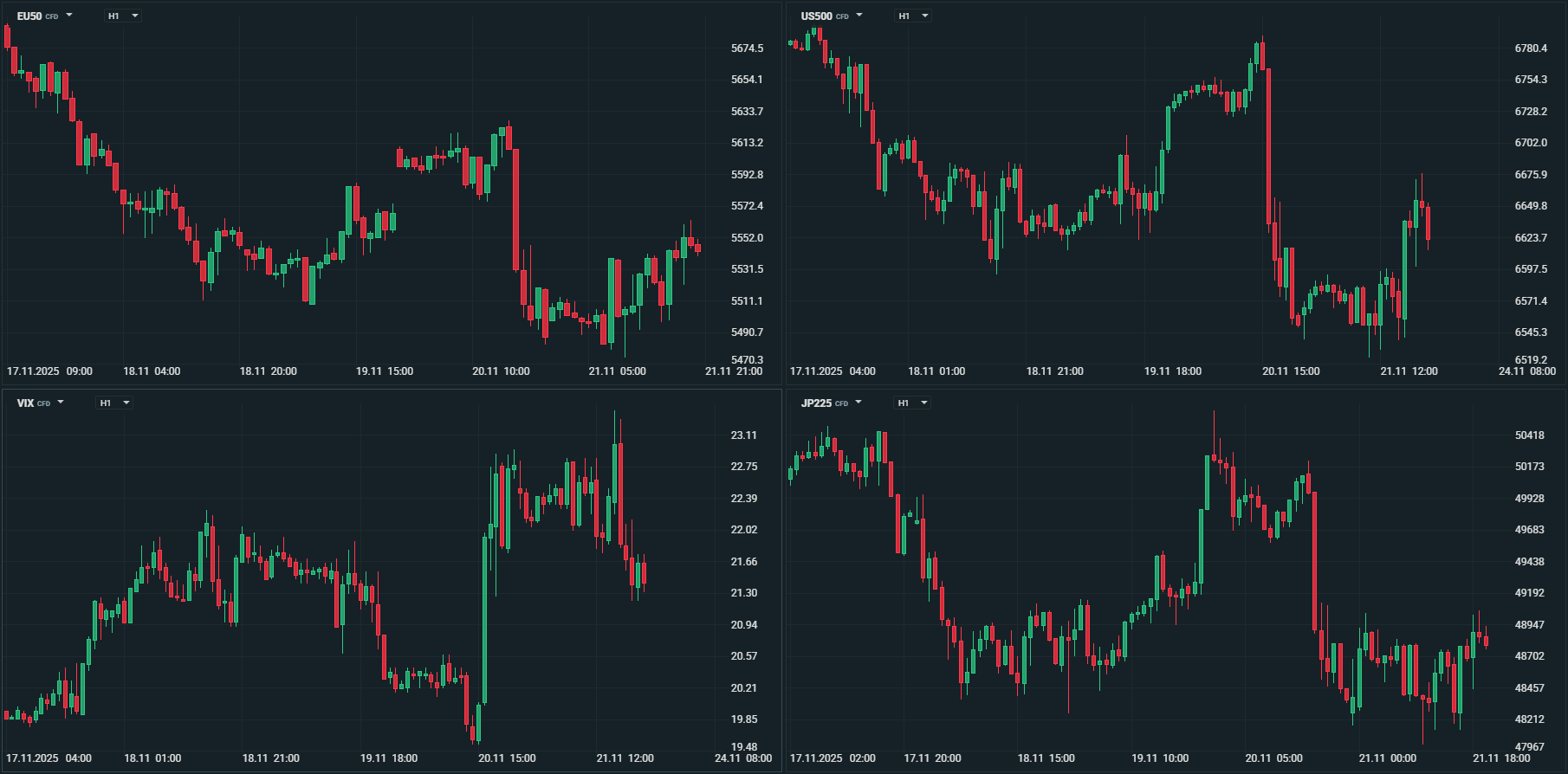Click the 5674.5 price label on EU50
Image resolution: width=1568 pixels, height=774 pixels.
click(747, 48)
